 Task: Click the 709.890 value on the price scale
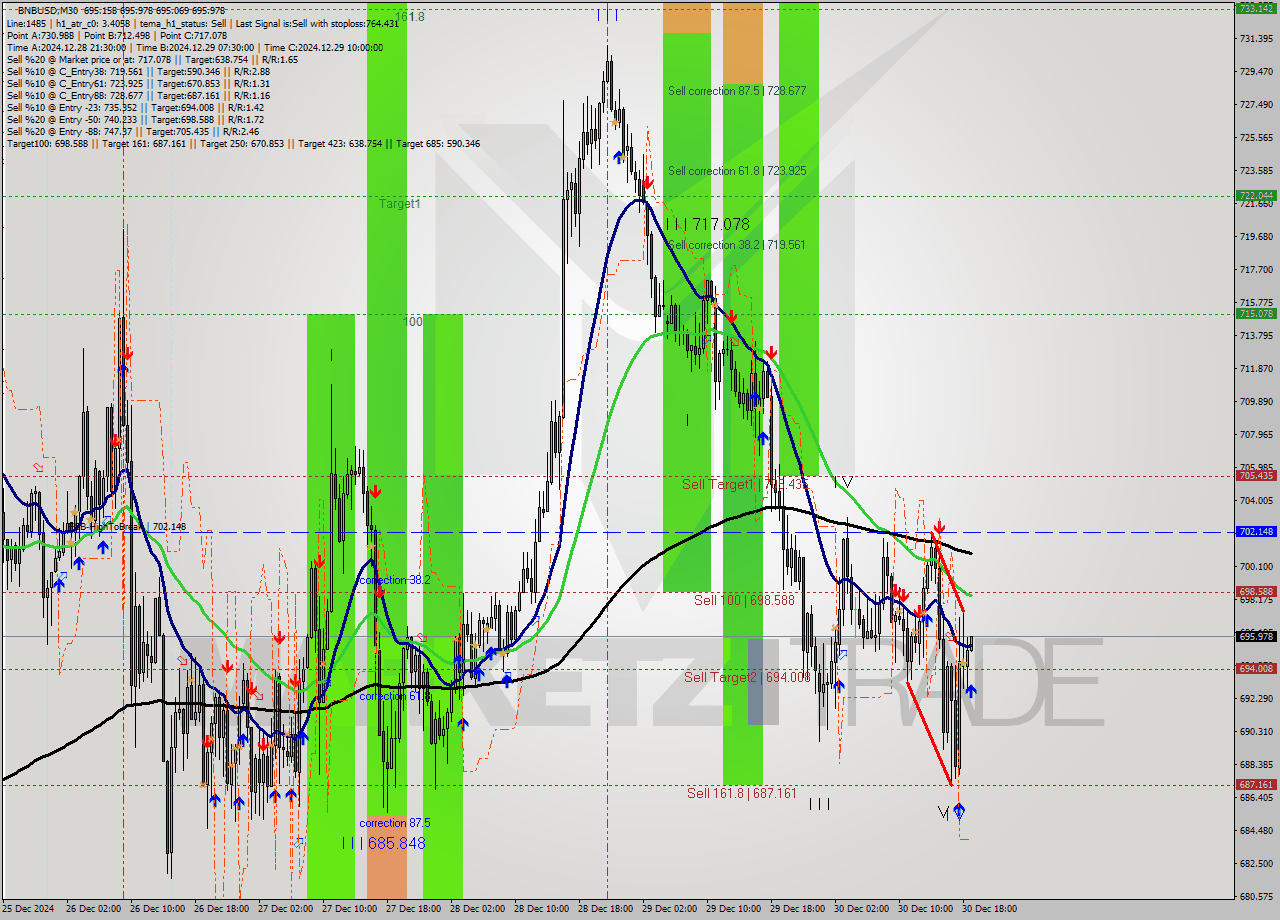(x=1256, y=401)
